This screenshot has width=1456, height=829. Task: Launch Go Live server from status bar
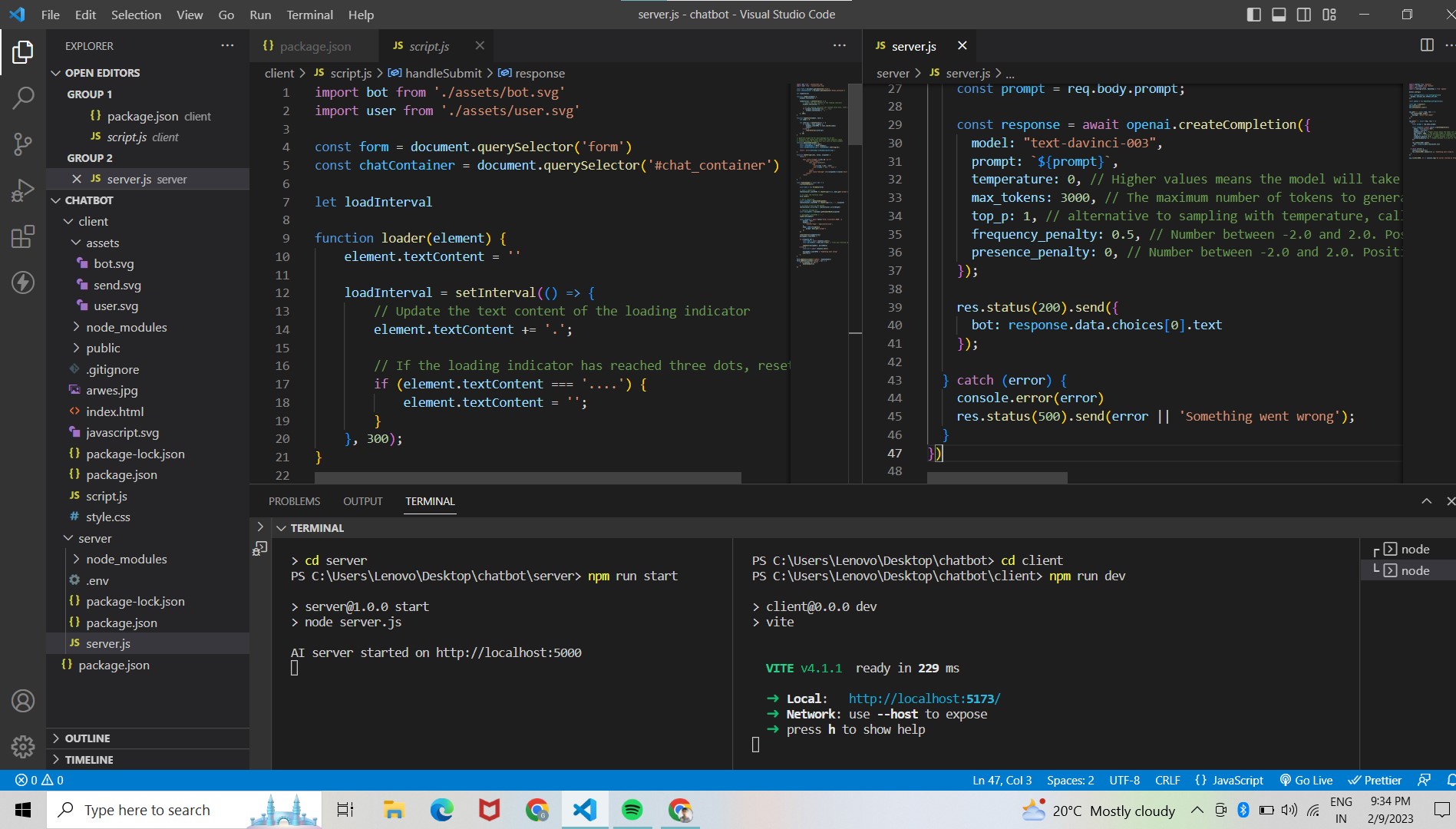click(x=1306, y=780)
